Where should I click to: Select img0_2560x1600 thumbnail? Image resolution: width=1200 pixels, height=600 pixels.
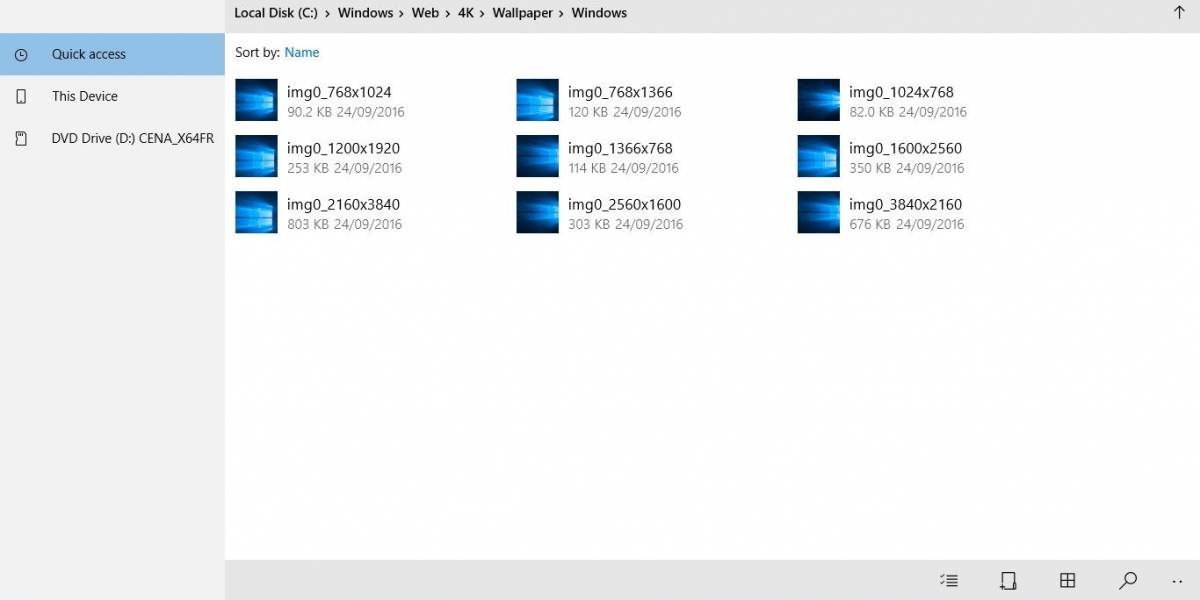pyautogui.click(x=537, y=212)
